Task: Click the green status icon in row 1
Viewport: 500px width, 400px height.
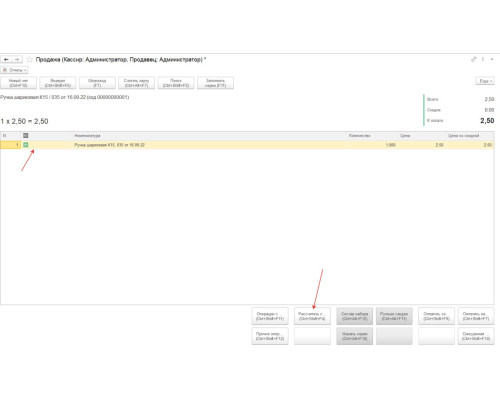Action: [x=26, y=145]
